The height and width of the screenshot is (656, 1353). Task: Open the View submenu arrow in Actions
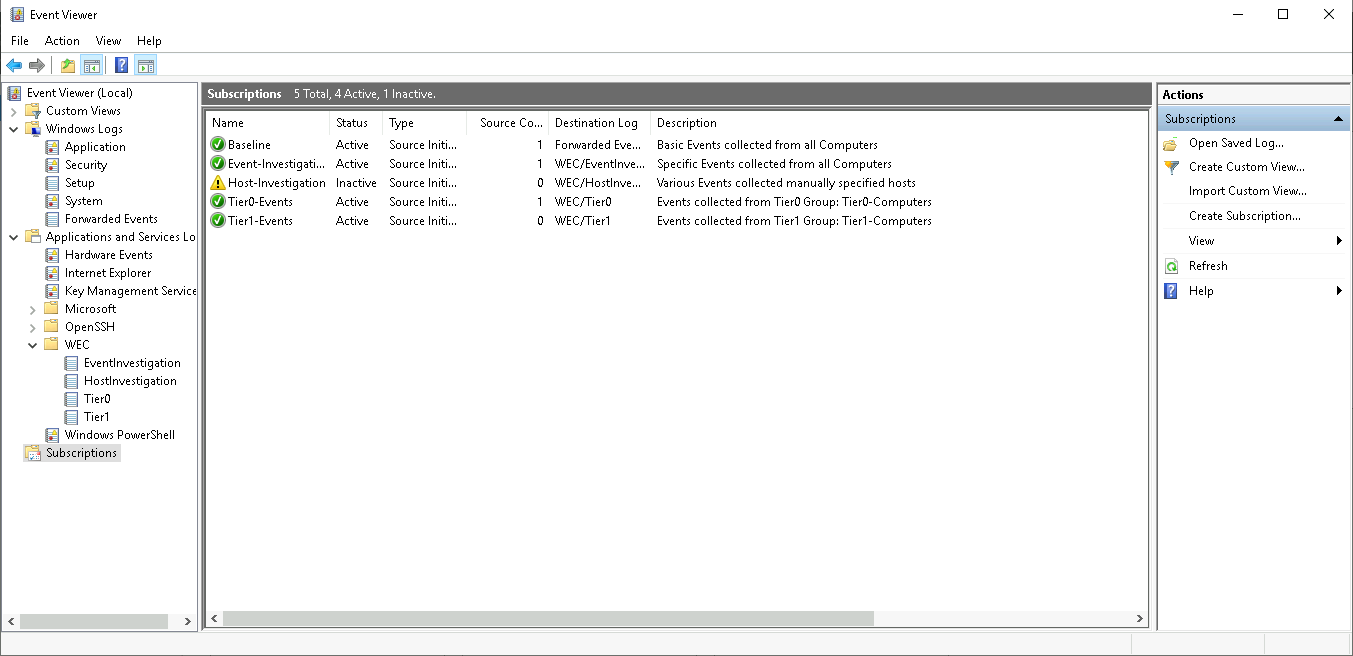1339,241
